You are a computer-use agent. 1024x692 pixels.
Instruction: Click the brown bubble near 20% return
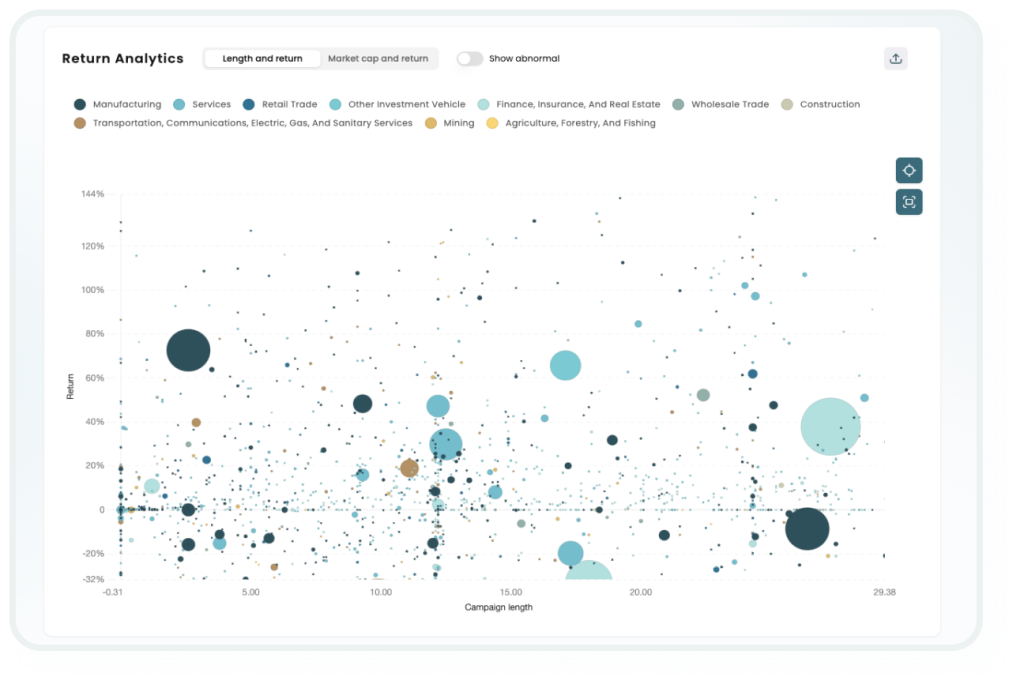pyautogui.click(x=409, y=468)
